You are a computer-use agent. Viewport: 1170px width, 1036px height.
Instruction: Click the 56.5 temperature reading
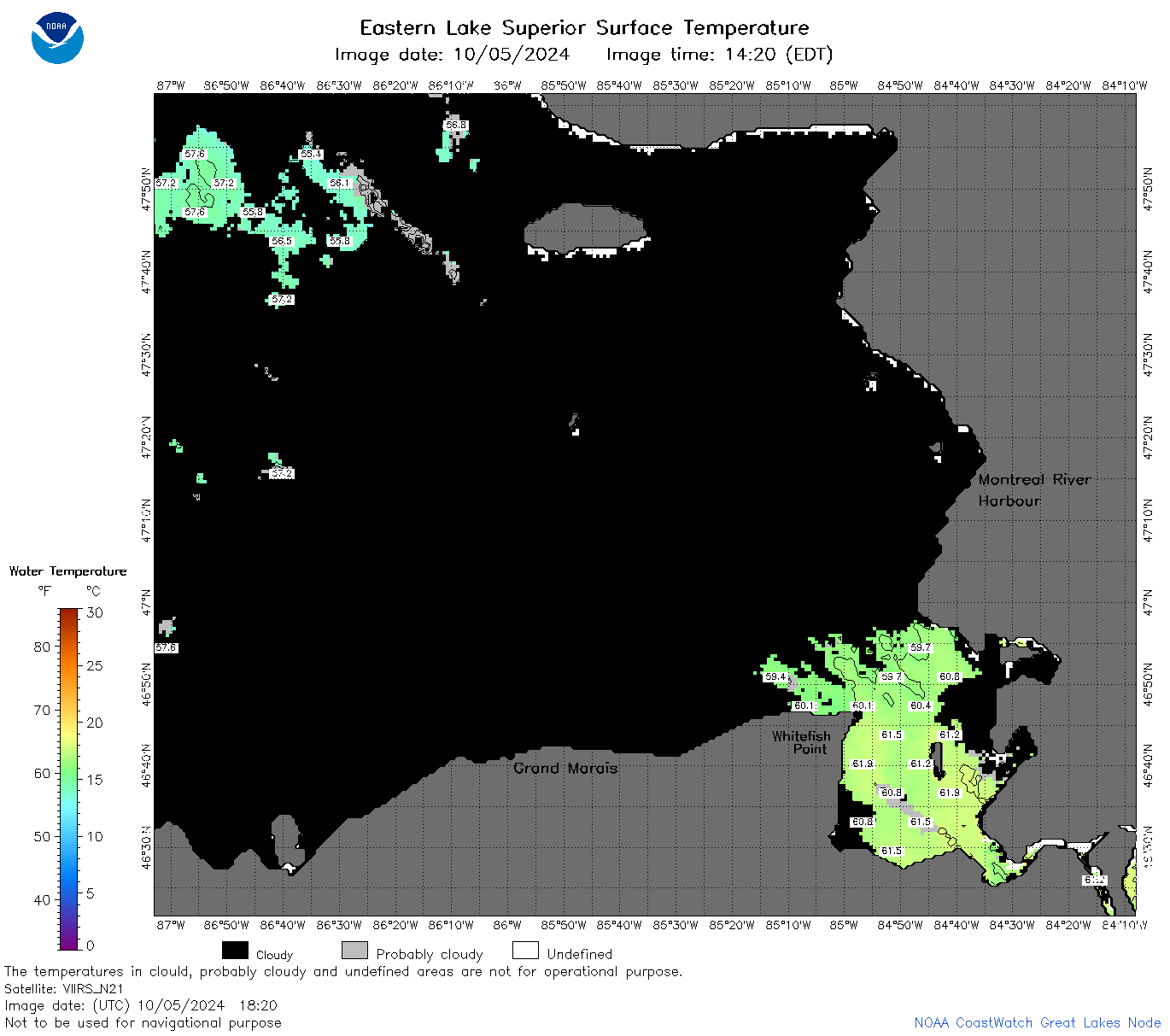pos(281,242)
